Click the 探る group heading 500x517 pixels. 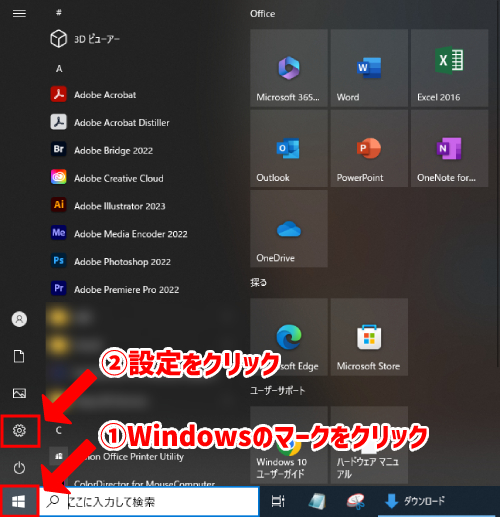(x=258, y=283)
